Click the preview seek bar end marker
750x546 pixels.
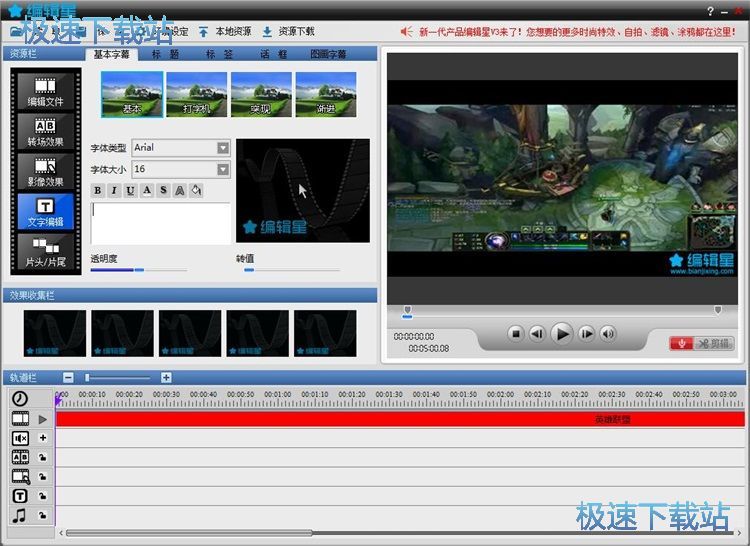718,310
